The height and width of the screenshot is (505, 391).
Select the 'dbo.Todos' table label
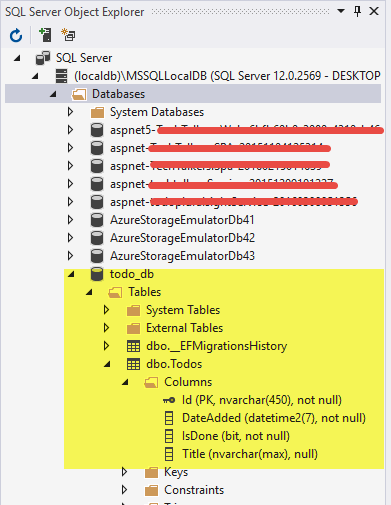(174, 364)
